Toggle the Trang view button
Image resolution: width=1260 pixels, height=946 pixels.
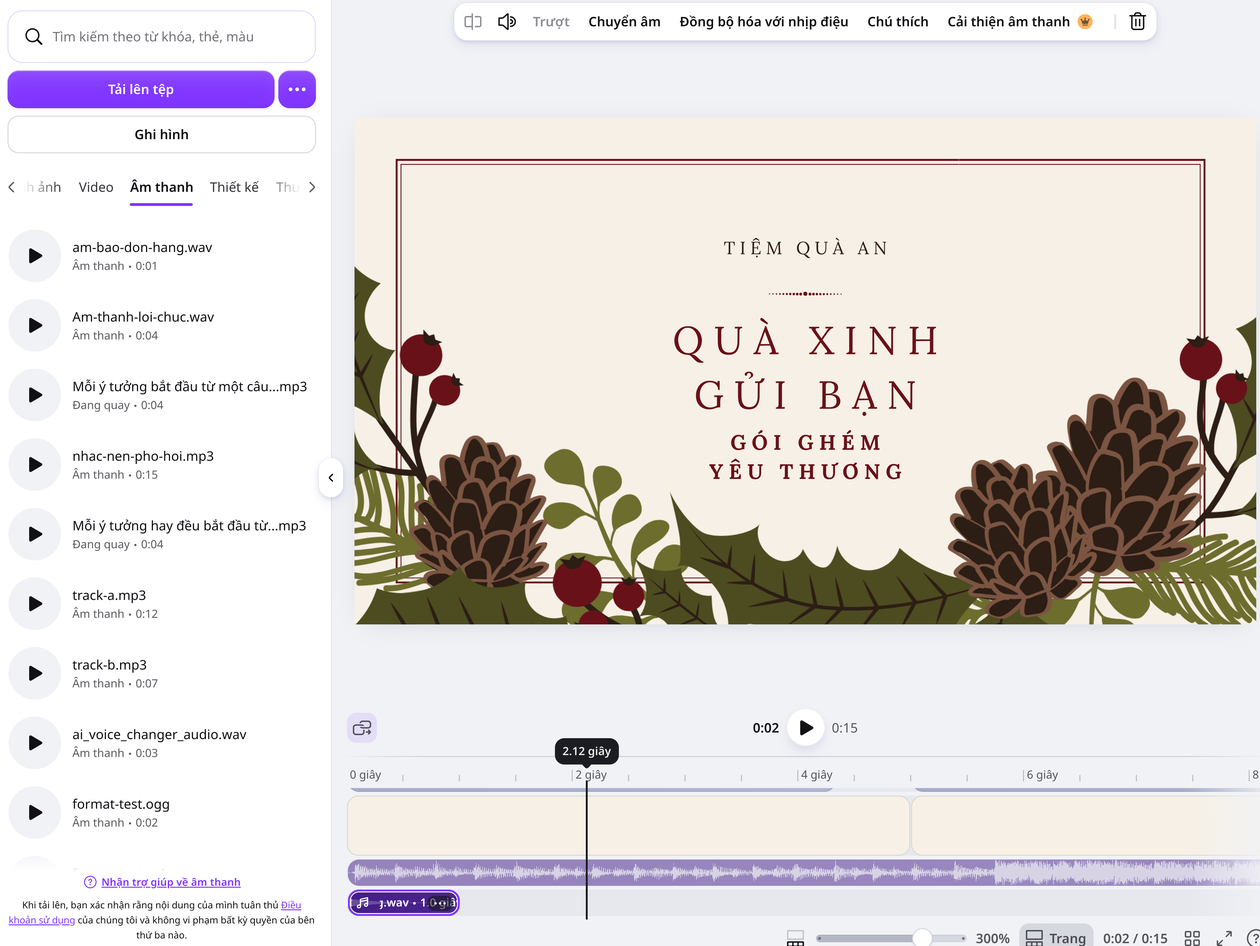pos(1056,938)
